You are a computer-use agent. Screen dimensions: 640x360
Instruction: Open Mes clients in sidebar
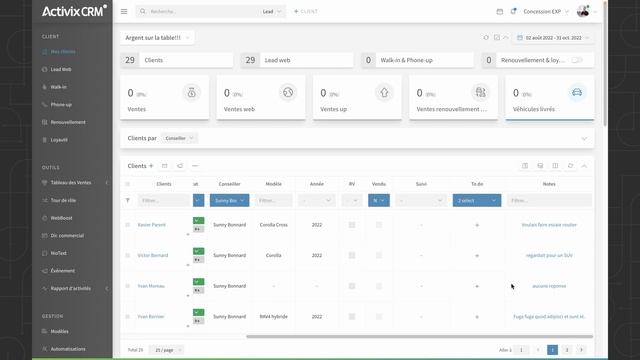tap(63, 52)
